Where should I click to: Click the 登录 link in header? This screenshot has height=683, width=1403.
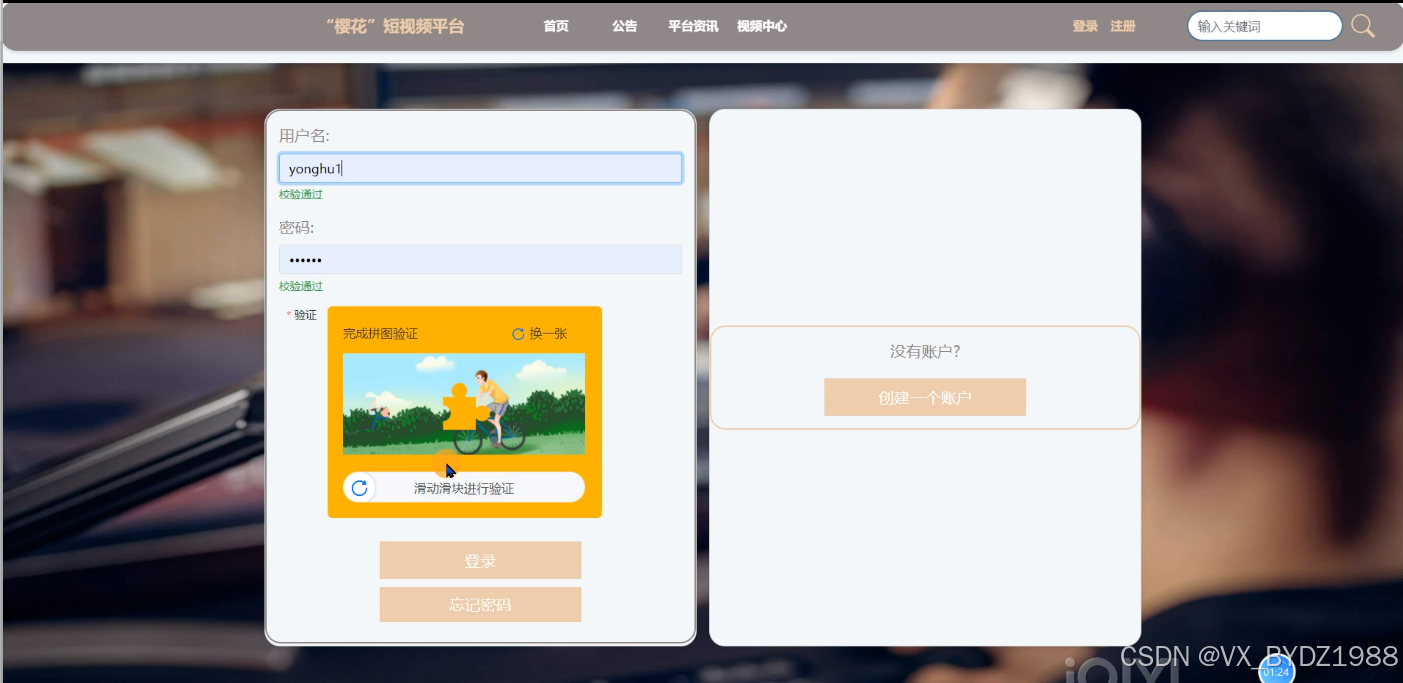[1085, 26]
